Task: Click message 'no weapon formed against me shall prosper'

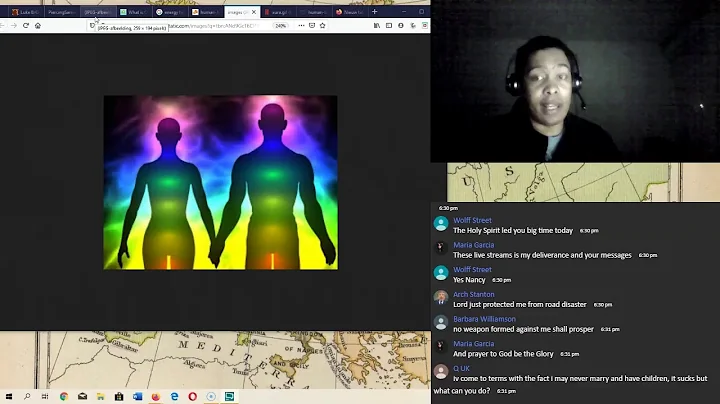Action: 523,329
